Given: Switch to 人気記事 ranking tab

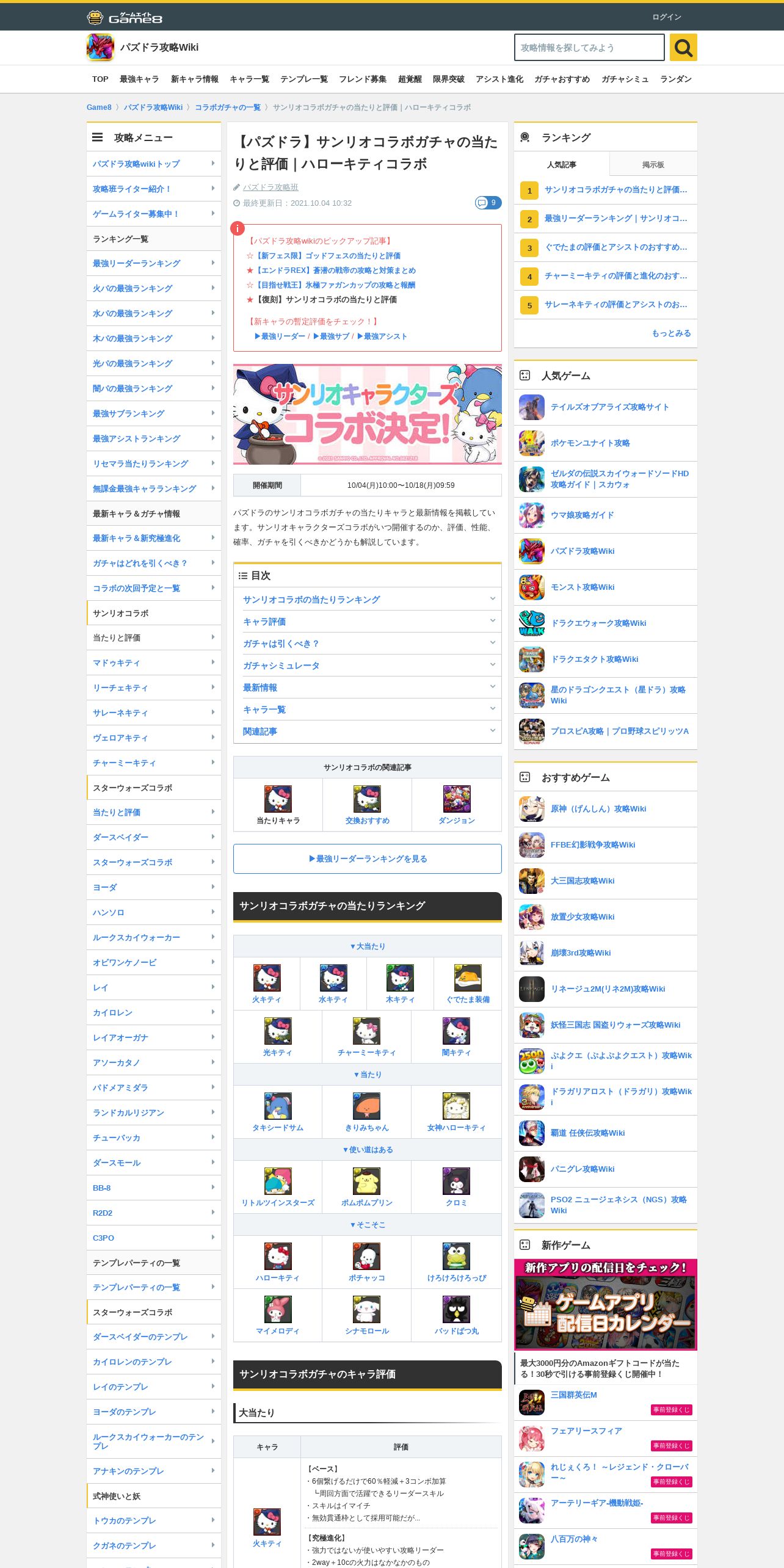Looking at the screenshot, I should pos(562,164).
